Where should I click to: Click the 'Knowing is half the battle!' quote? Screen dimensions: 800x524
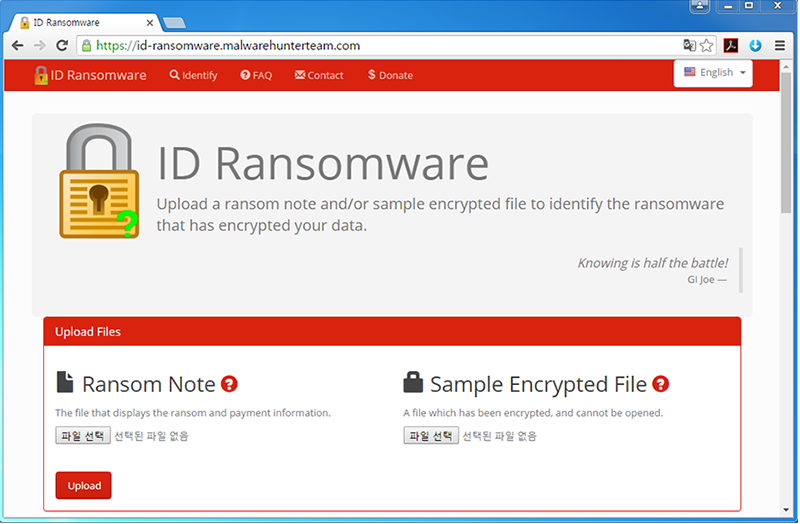[x=653, y=263]
